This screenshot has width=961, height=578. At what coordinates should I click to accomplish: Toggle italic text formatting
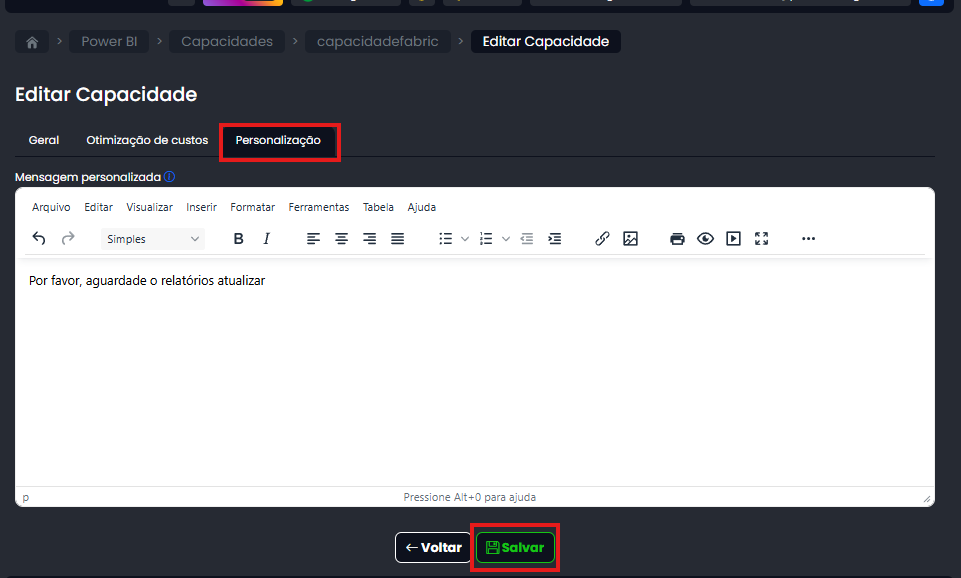tap(266, 239)
